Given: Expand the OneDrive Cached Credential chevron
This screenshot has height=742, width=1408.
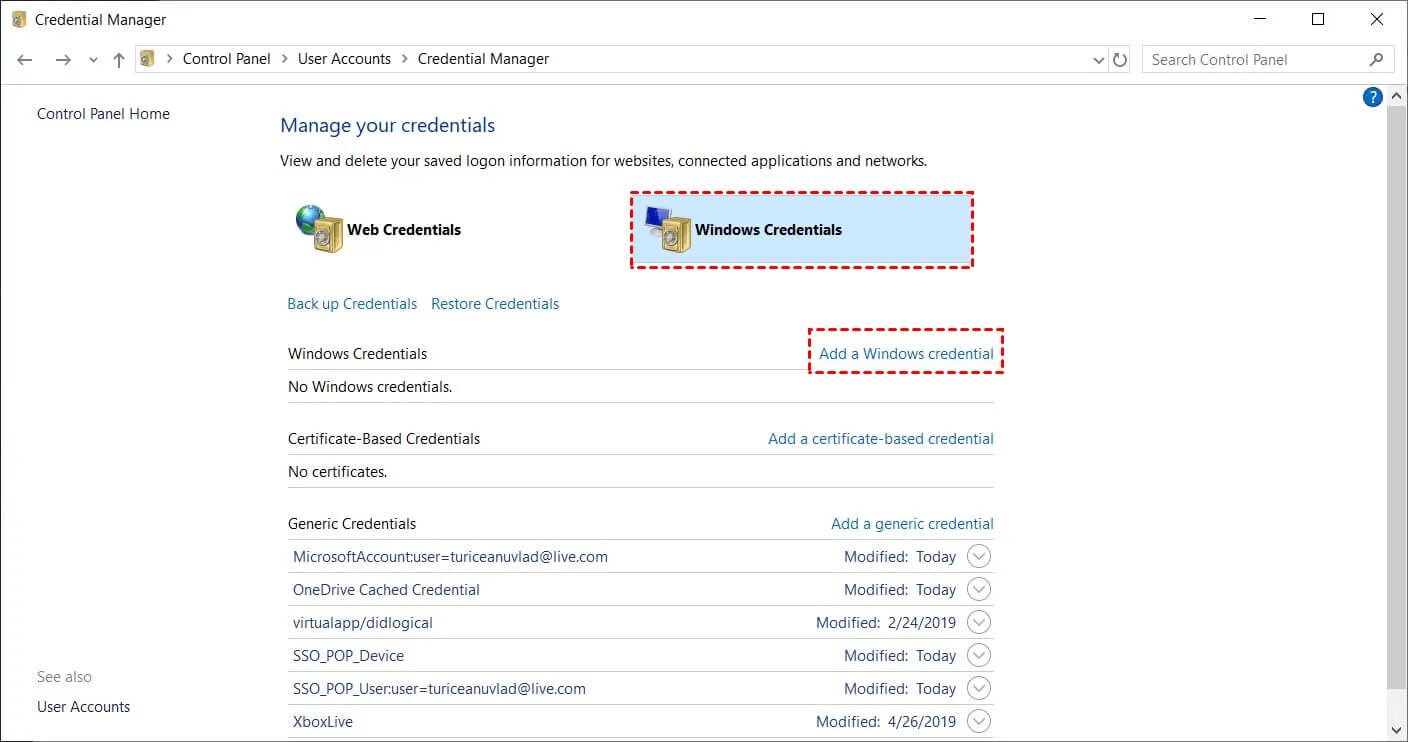Looking at the screenshot, I should pos(979,590).
